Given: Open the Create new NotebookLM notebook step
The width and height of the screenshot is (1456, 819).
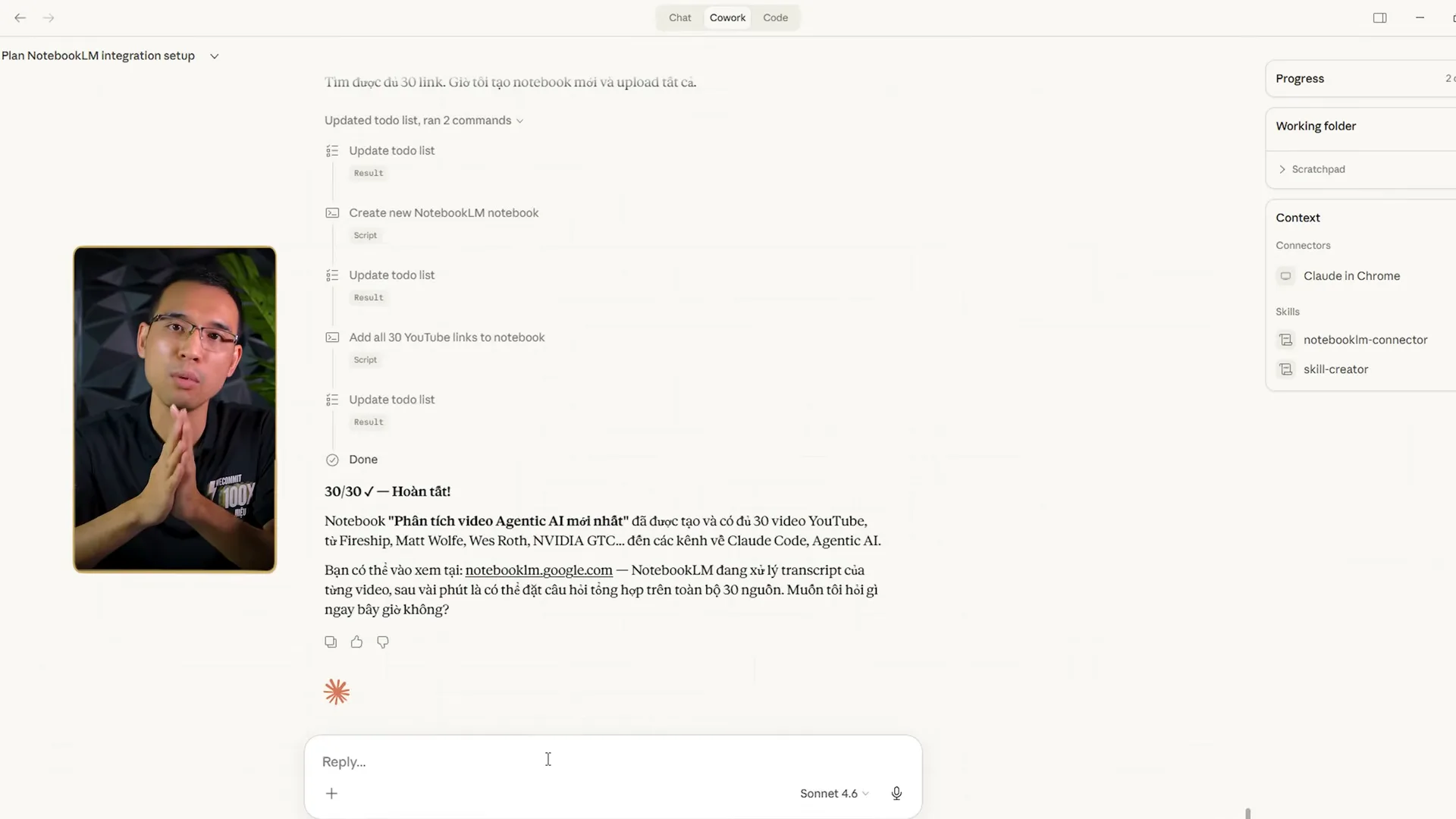Looking at the screenshot, I should tap(444, 213).
